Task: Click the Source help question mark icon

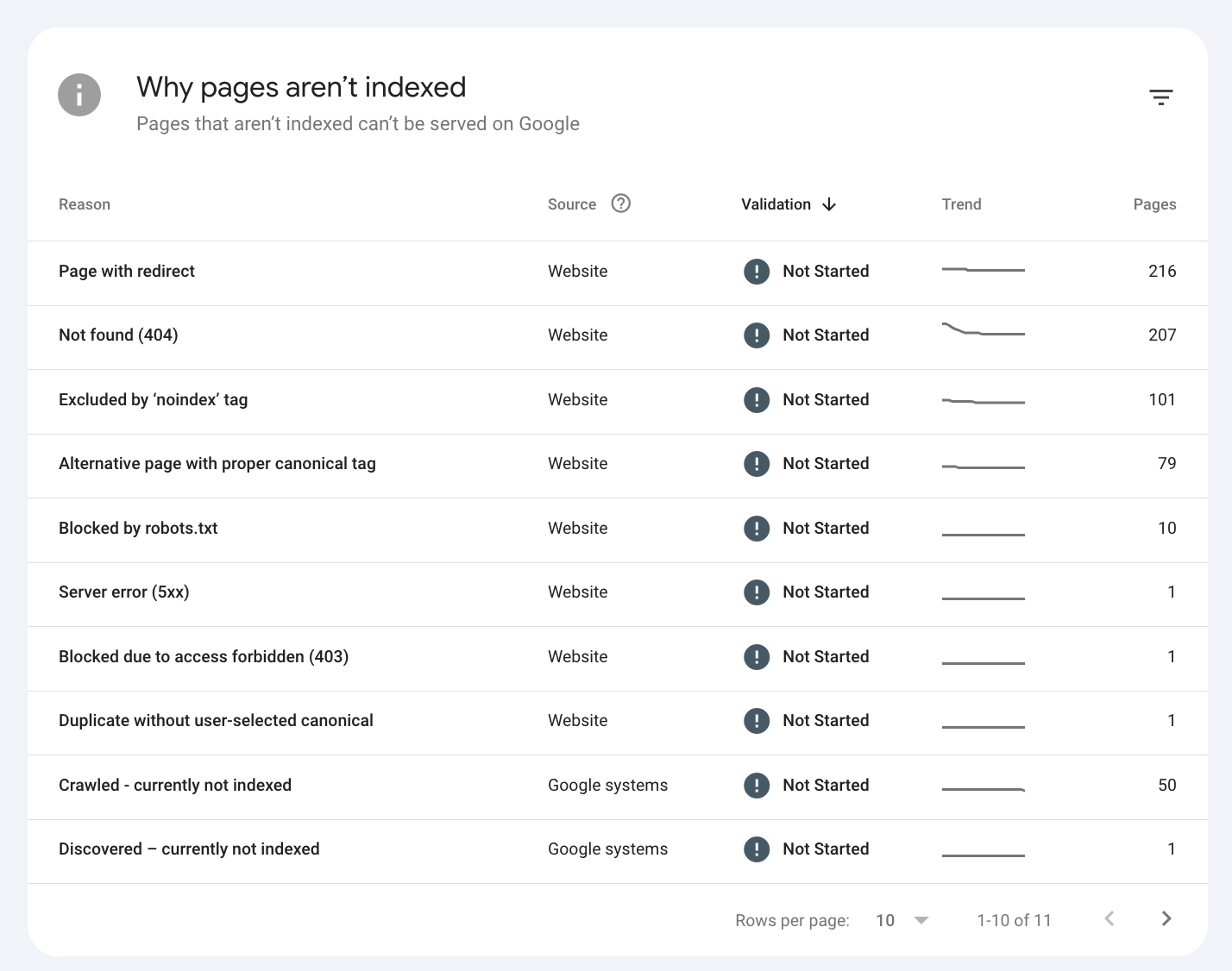Action: (620, 204)
